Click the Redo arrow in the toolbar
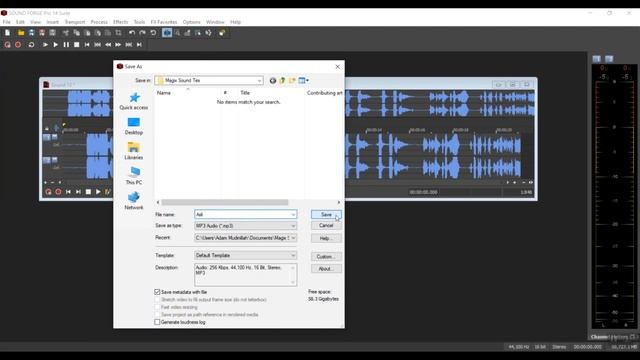 142,33
